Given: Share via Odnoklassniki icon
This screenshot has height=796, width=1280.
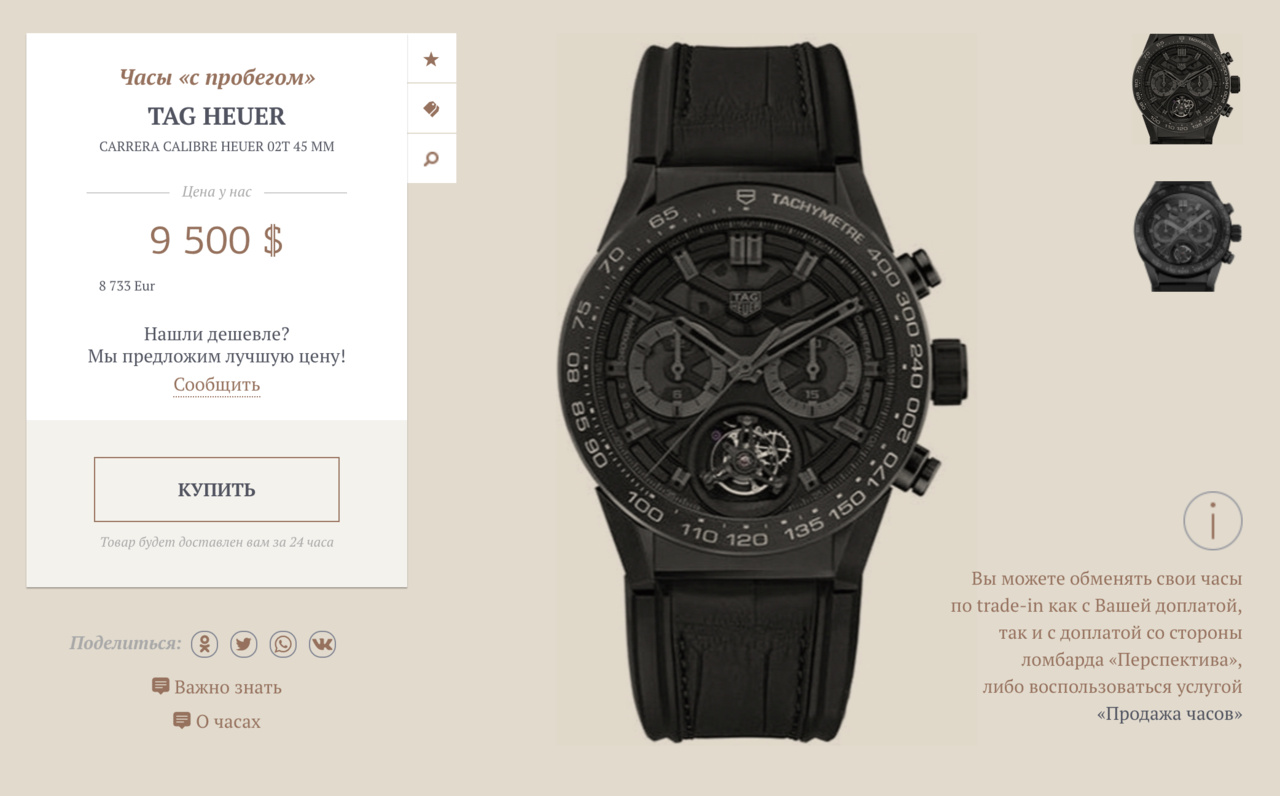Looking at the screenshot, I should pos(204,644).
